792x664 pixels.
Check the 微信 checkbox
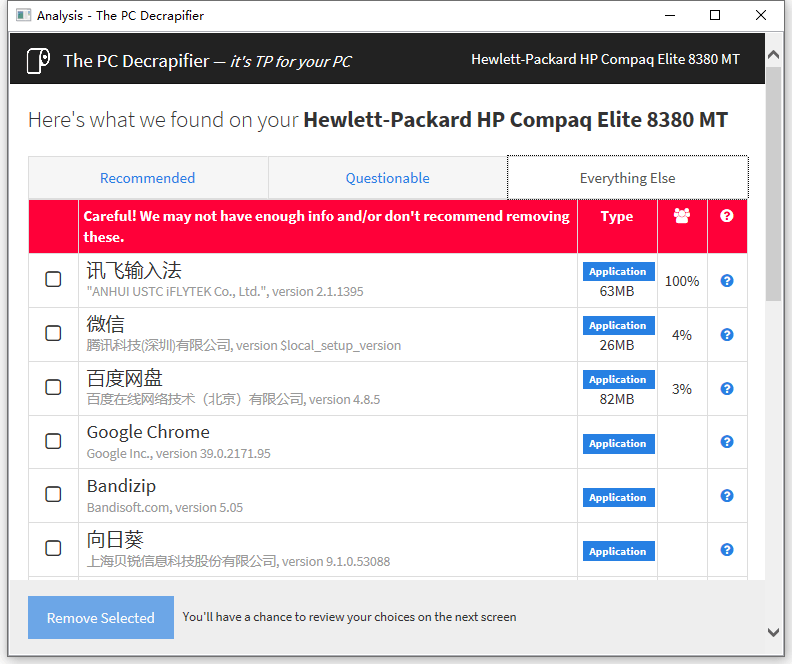53,333
